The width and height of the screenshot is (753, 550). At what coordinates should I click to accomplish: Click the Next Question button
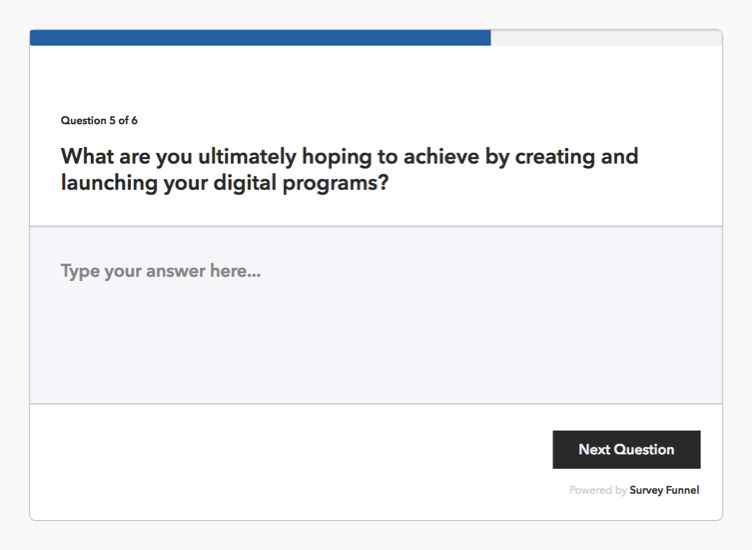coord(626,450)
